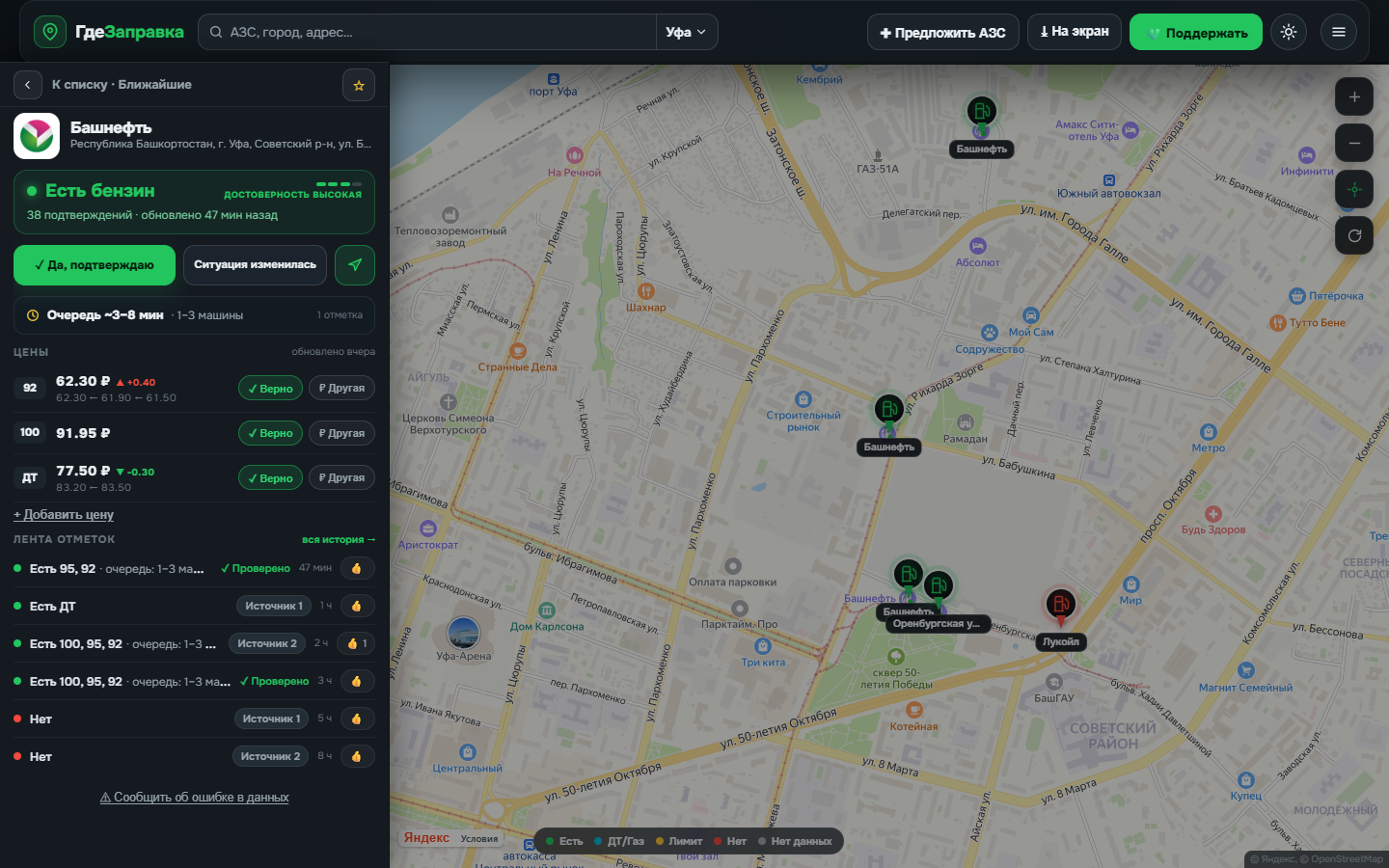Image resolution: width=1389 pixels, height=868 pixels.
Task: Click Другая for the 92 price
Action: 342,388
